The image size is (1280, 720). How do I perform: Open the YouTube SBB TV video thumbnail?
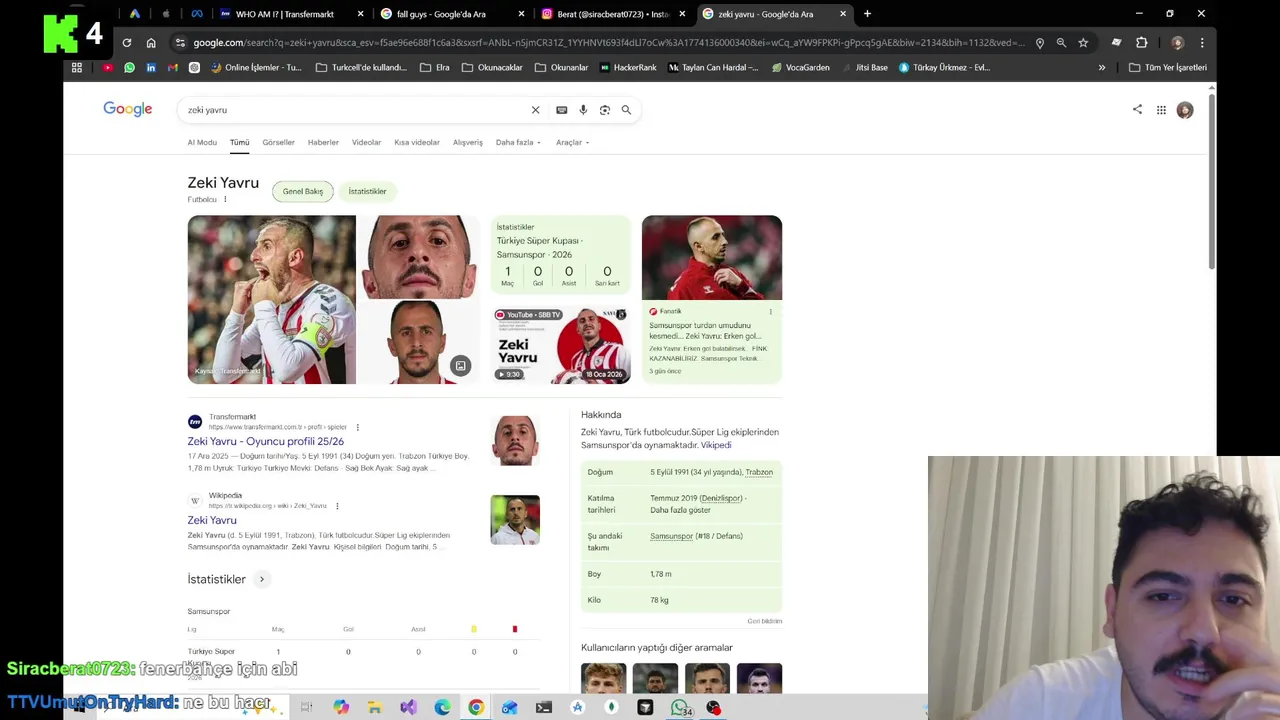[561, 345]
